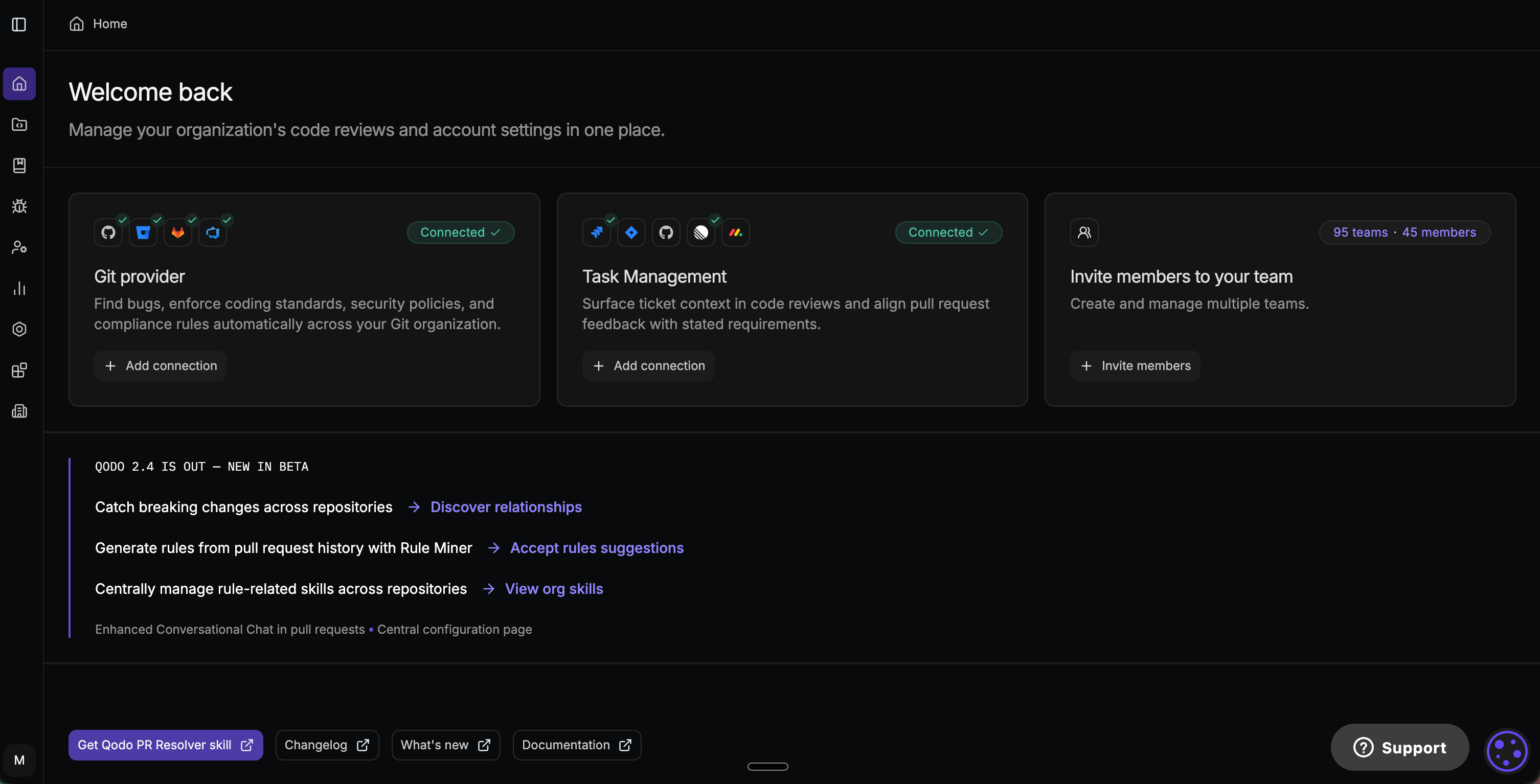This screenshot has width=1540, height=784.
Task: Click the Azure DevOps icon in Git provider
Action: (x=213, y=233)
